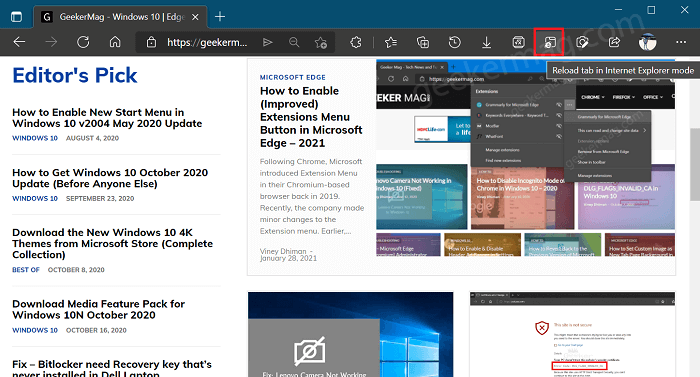Reload tab in Internet Explorer mode
This screenshot has width=700, height=377.
point(550,42)
